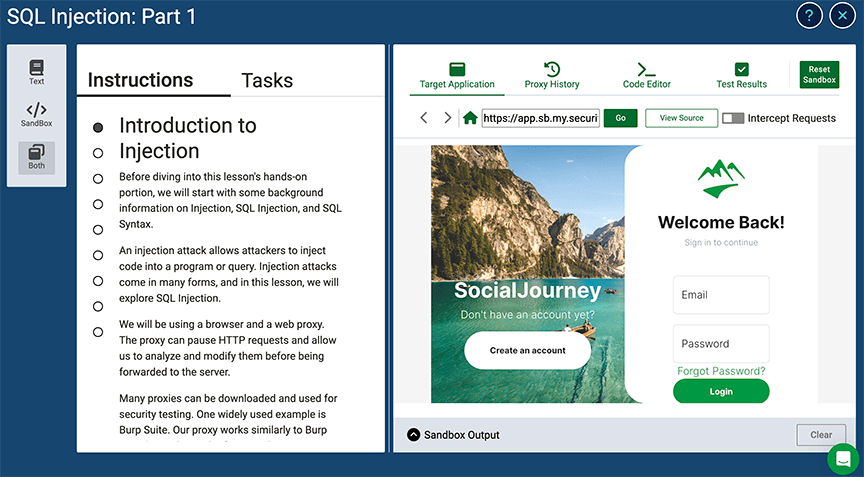Switch to the Instructions tab
This screenshot has height=477, width=864.
coord(140,80)
